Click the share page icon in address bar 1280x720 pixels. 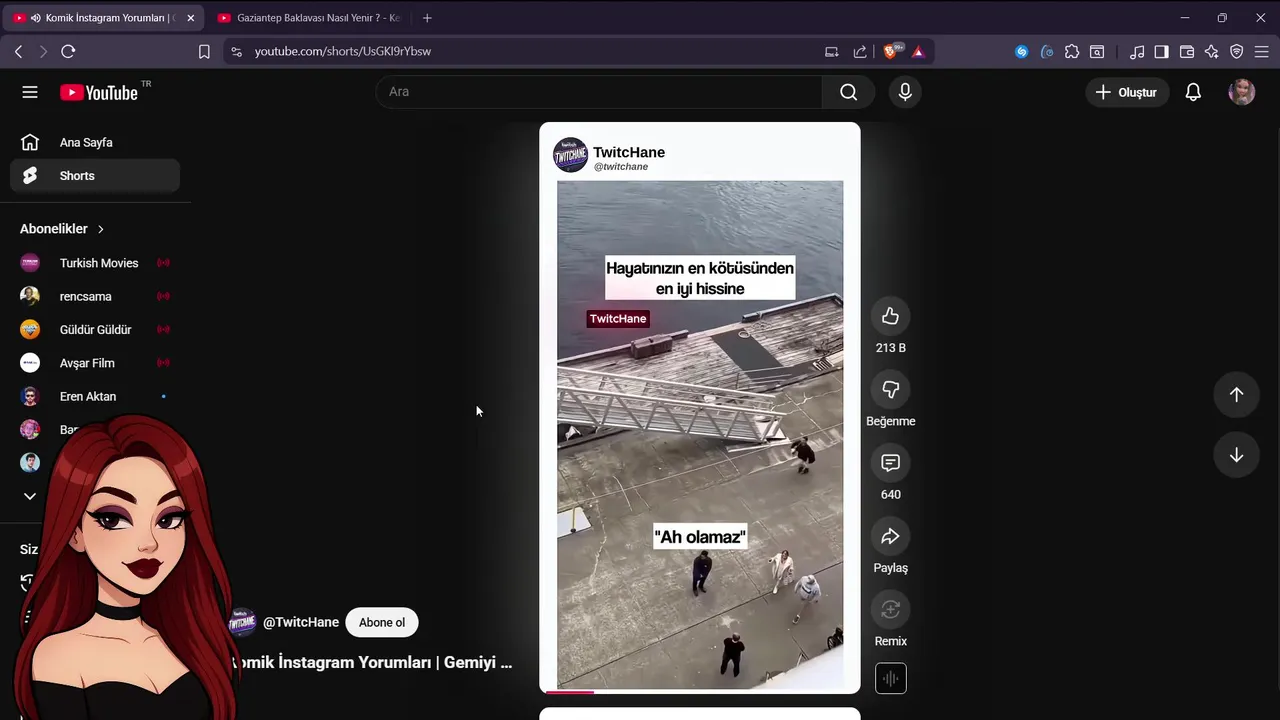pyautogui.click(x=860, y=51)
